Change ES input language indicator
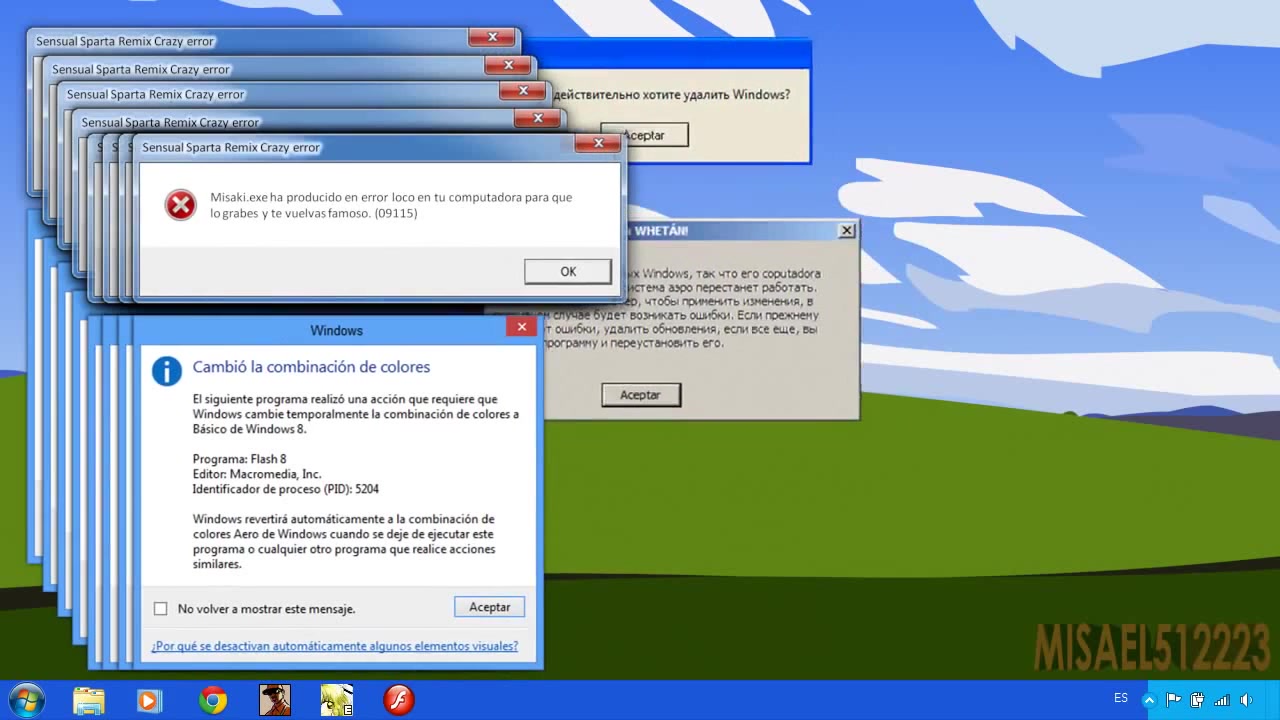 coord(1121,698)
